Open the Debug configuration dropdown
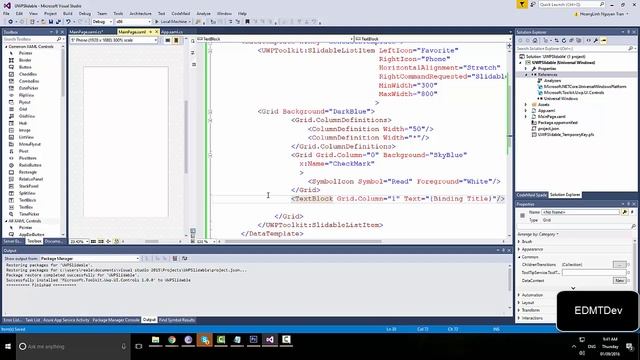 coord(102,22)
